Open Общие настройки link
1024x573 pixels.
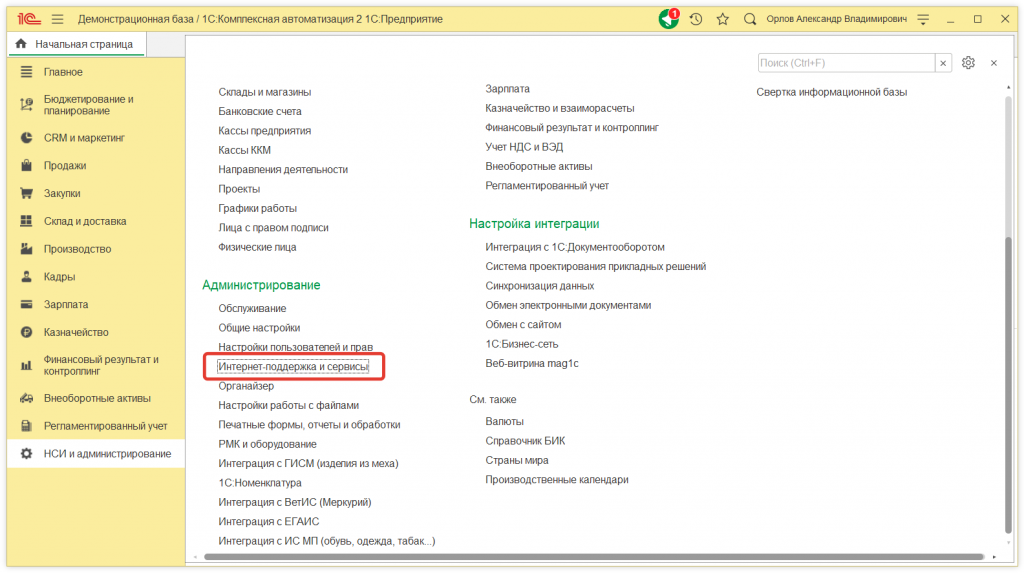[x=259, y=328]
